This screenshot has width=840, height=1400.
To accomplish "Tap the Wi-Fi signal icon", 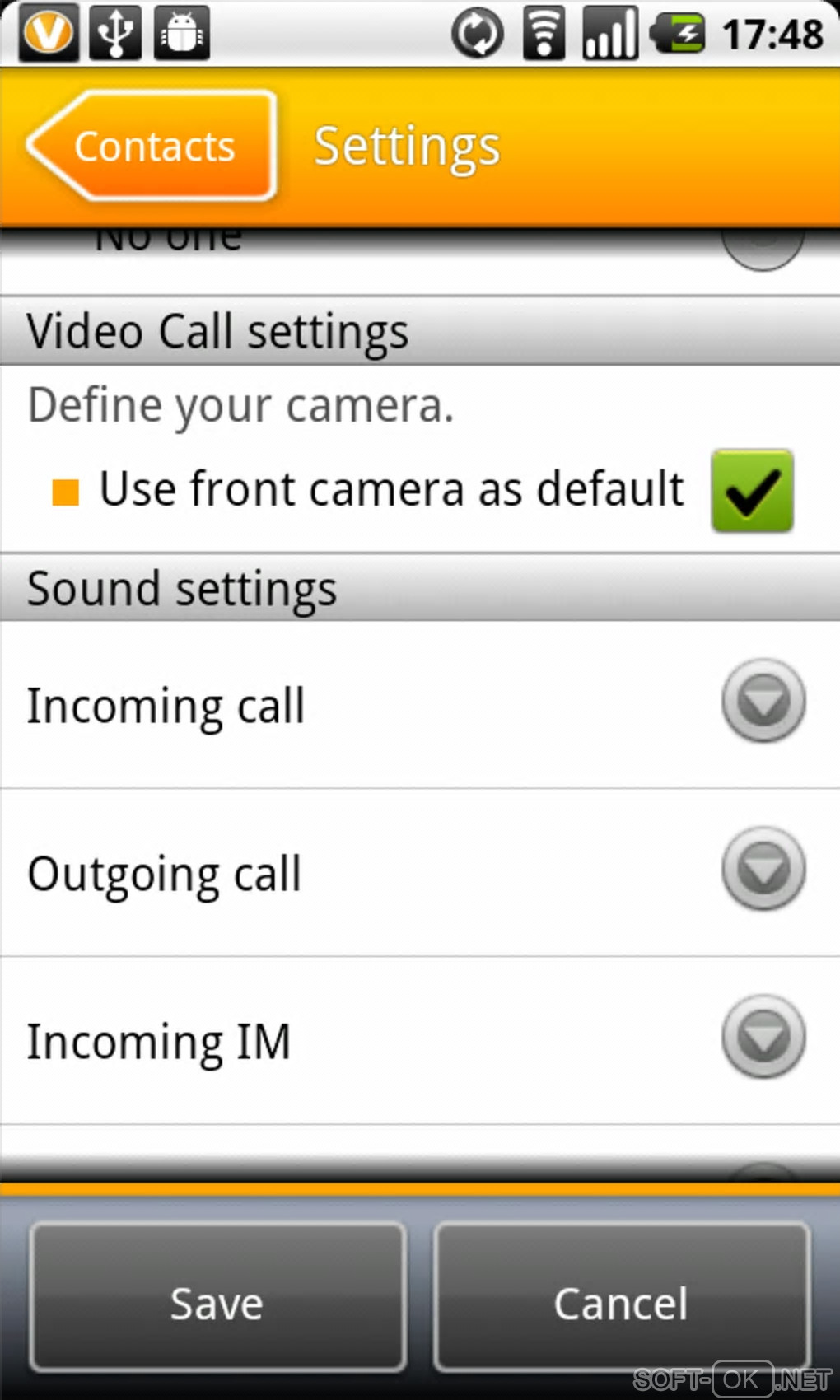I will (544, 35).
